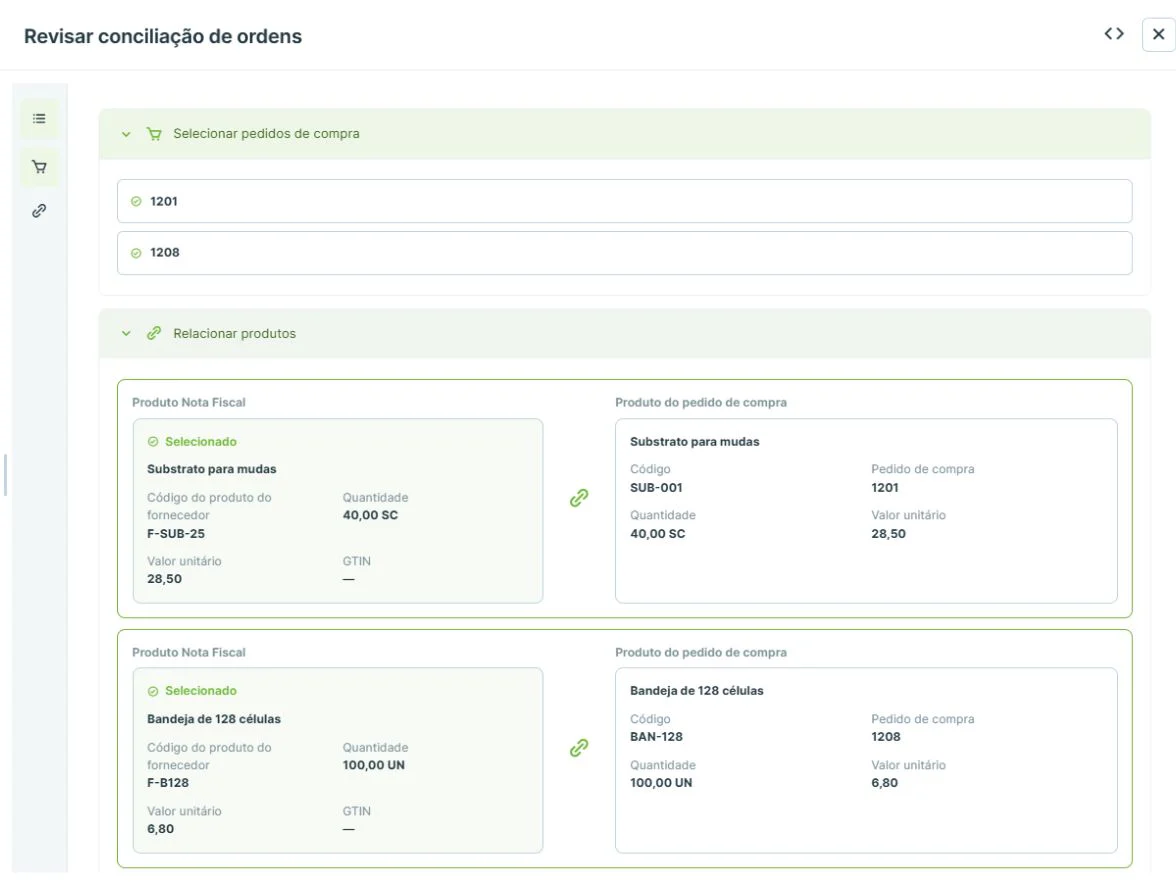Click quantity 100,00 UN in Nota Fiscal card
This screenshot has height=882, width=1176.
tap(374, 765)
